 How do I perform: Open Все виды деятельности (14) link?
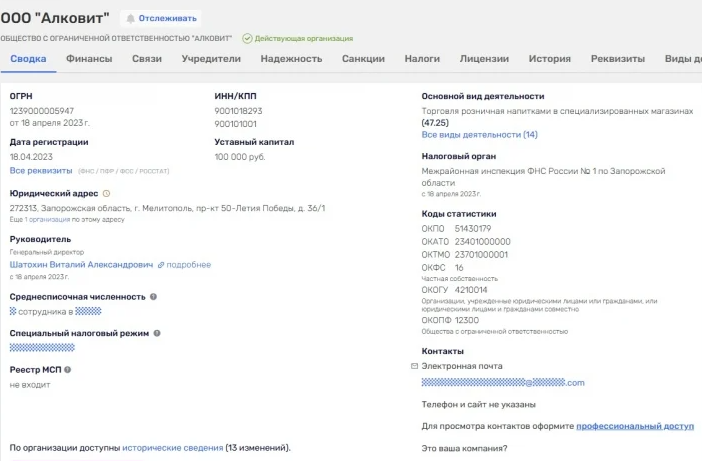(479, 135)
